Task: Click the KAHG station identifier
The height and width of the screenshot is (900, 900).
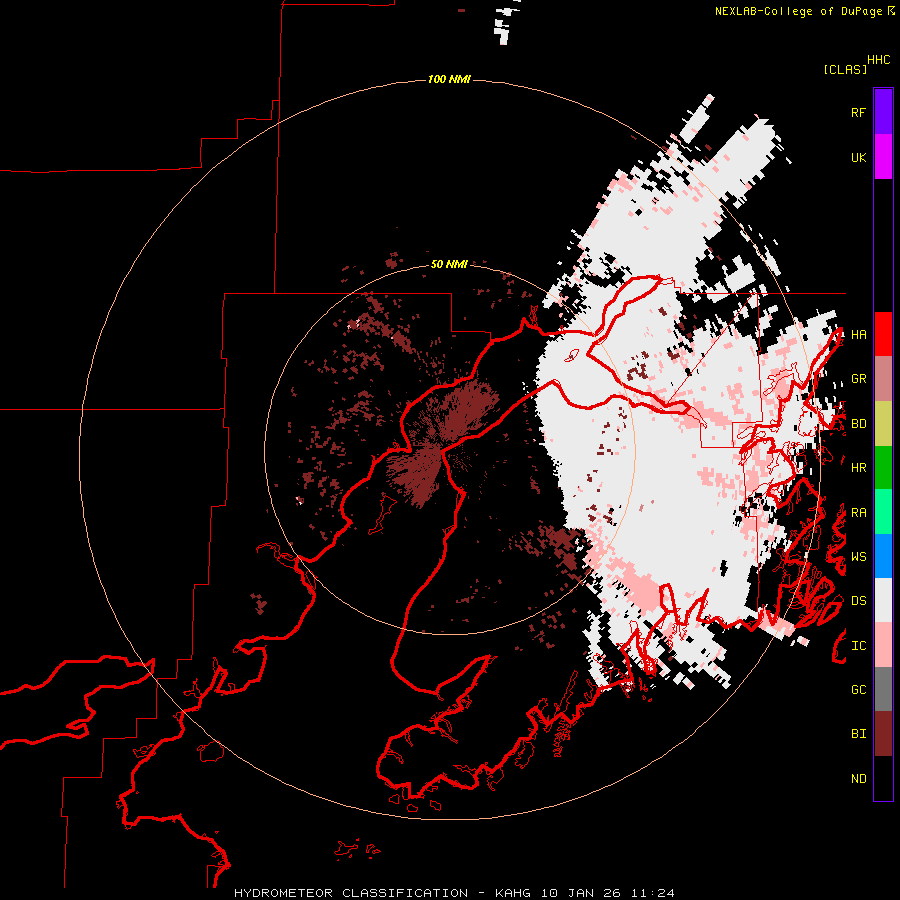Action: [514, 893]
